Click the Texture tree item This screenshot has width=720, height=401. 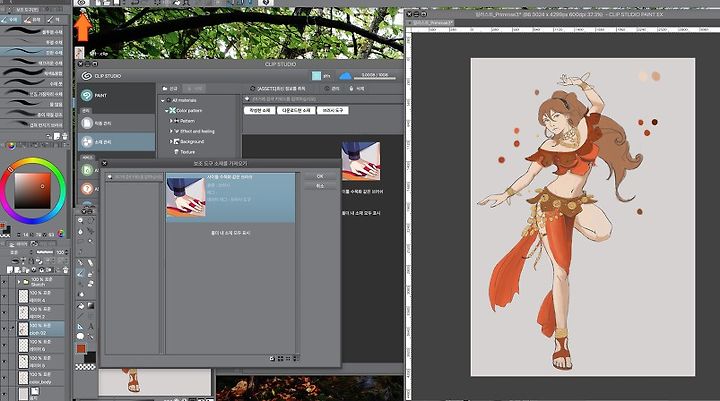coord(187,152)
